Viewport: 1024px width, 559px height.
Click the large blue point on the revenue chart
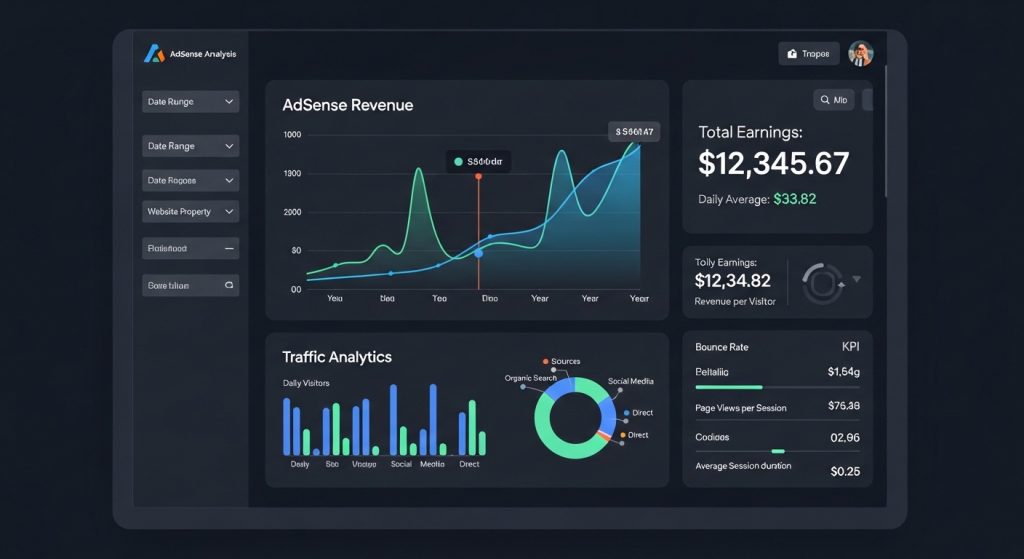479,253
